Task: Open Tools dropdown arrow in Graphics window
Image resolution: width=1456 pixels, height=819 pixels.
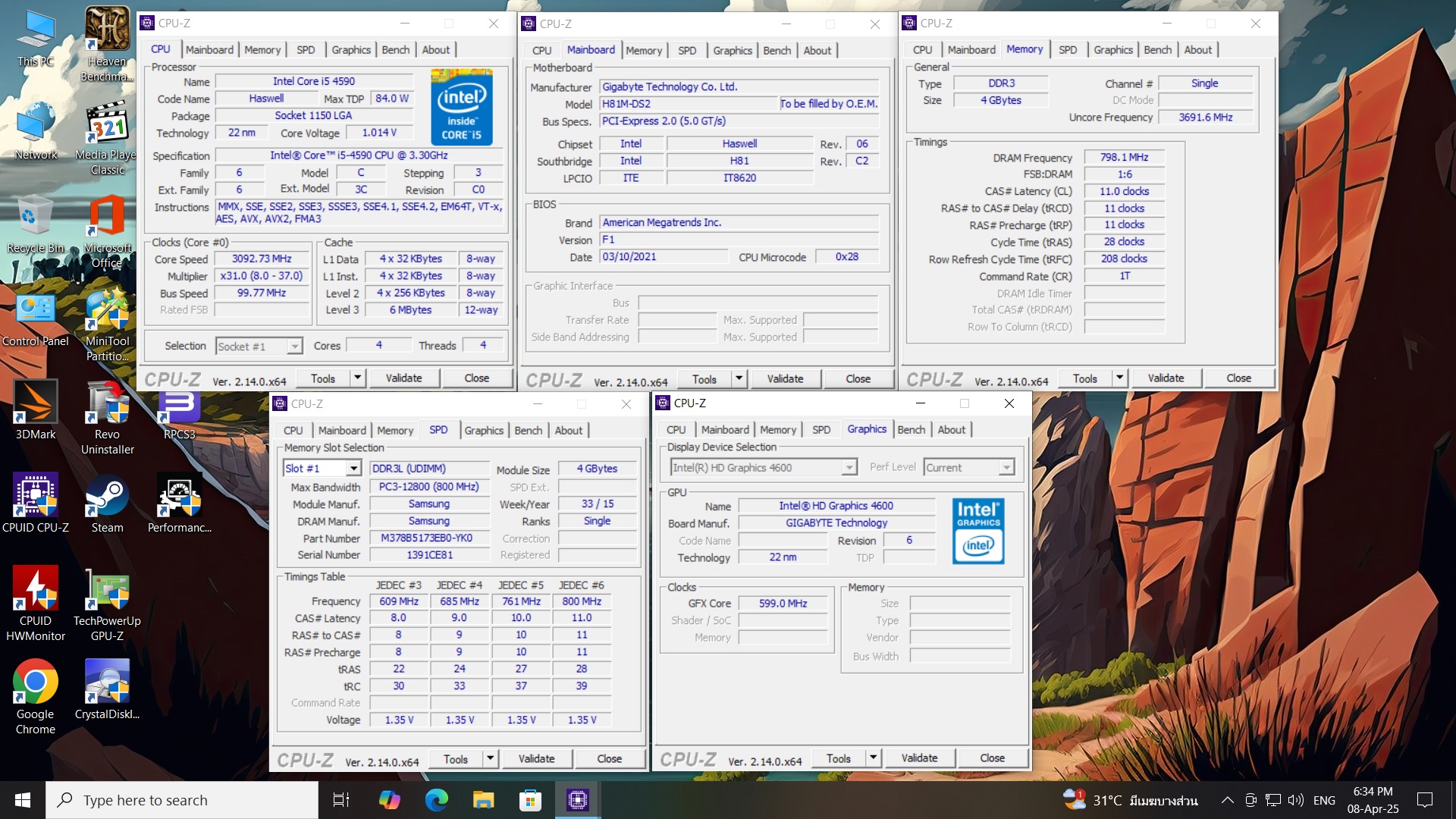Action: coord(873,758)
